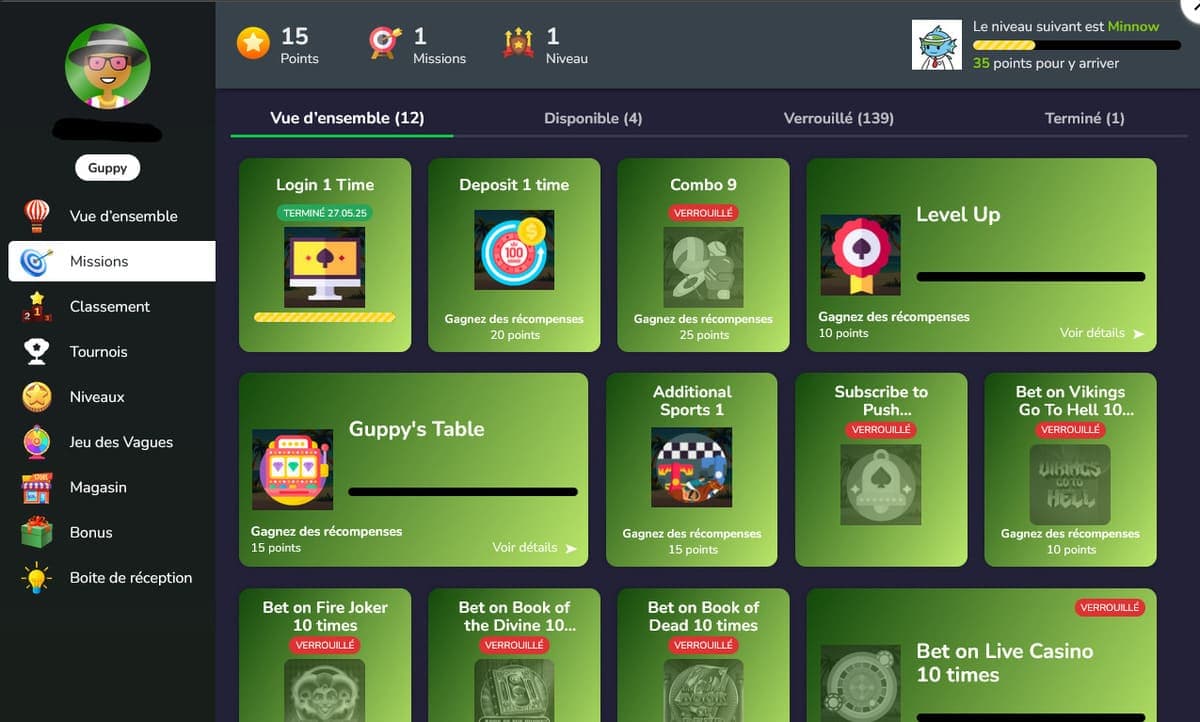
Task: Click the star Niveaux icon
Action: (37, 397)
